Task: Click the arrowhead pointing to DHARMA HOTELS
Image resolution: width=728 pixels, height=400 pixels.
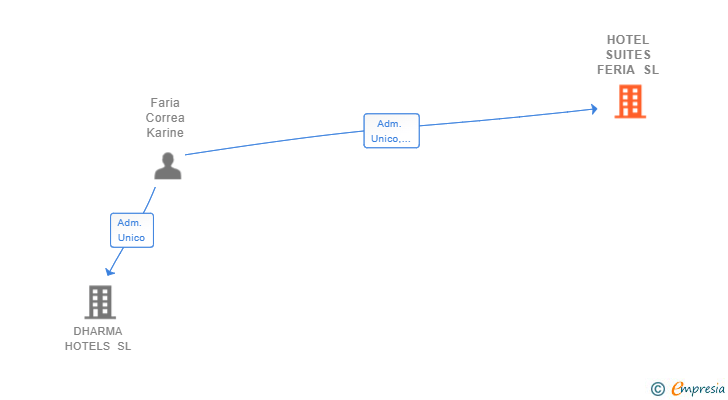Action: (110, 271)
